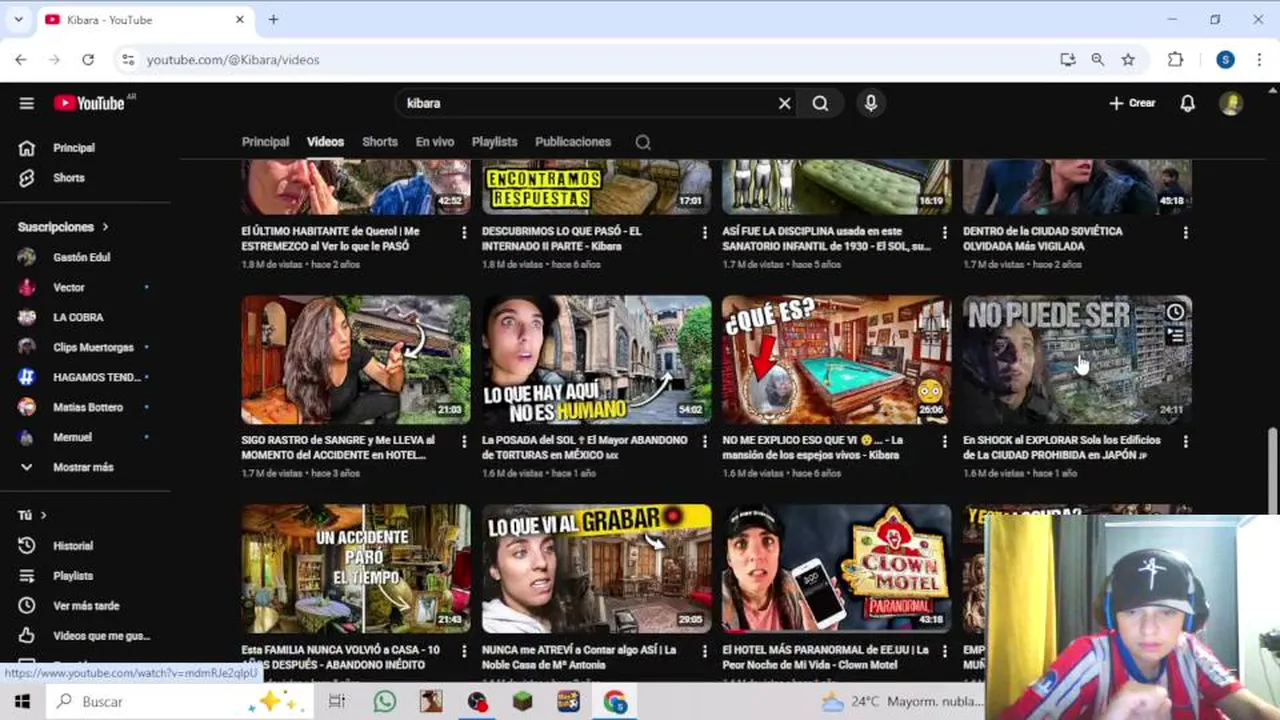Add Japón video to watch later

click(x=1175, y=313)
